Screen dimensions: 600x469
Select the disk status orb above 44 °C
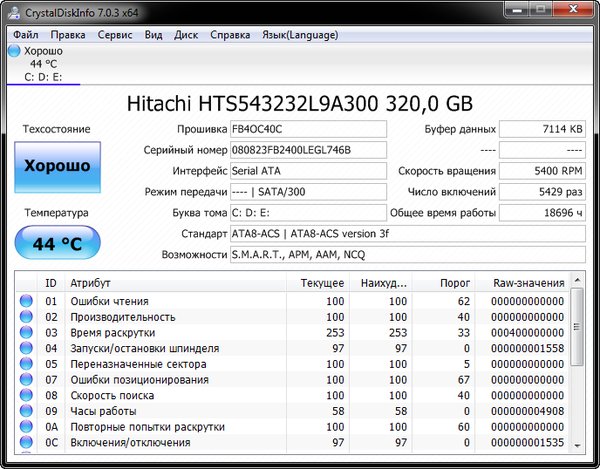click(x=14, y=50)
